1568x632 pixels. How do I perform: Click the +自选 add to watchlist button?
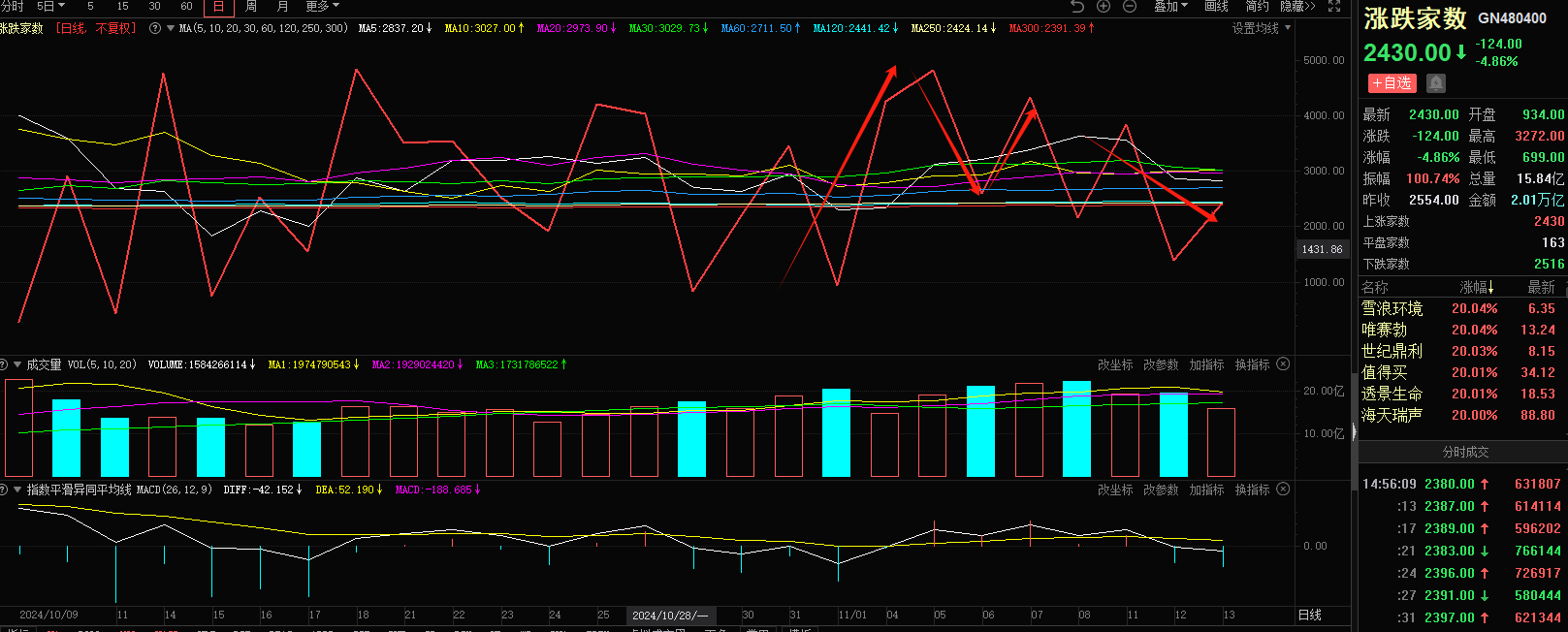pos(1392,83)
